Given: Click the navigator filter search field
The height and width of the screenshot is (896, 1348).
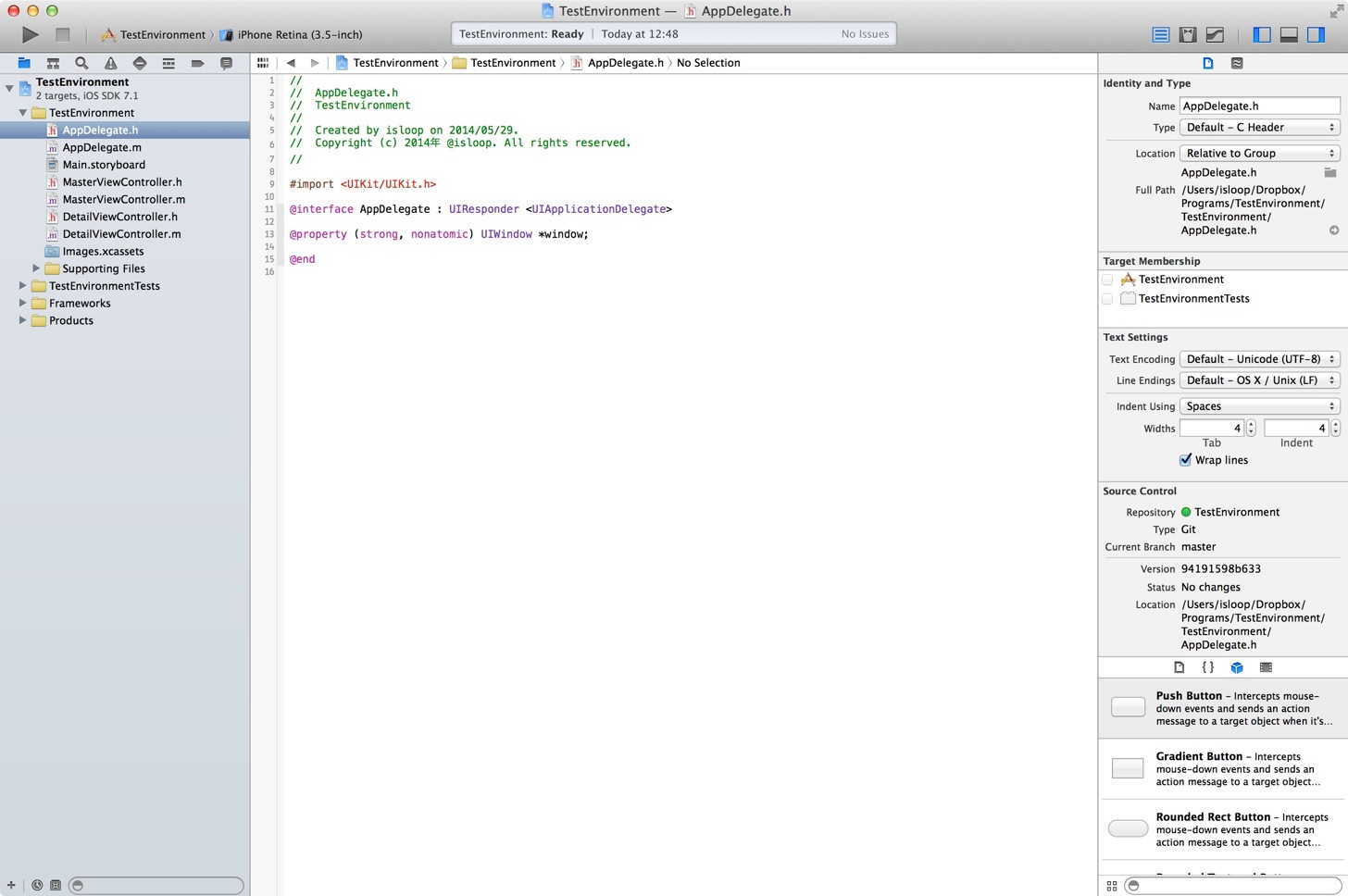Looking at the screenshot, I should click(x=156, y=886).
